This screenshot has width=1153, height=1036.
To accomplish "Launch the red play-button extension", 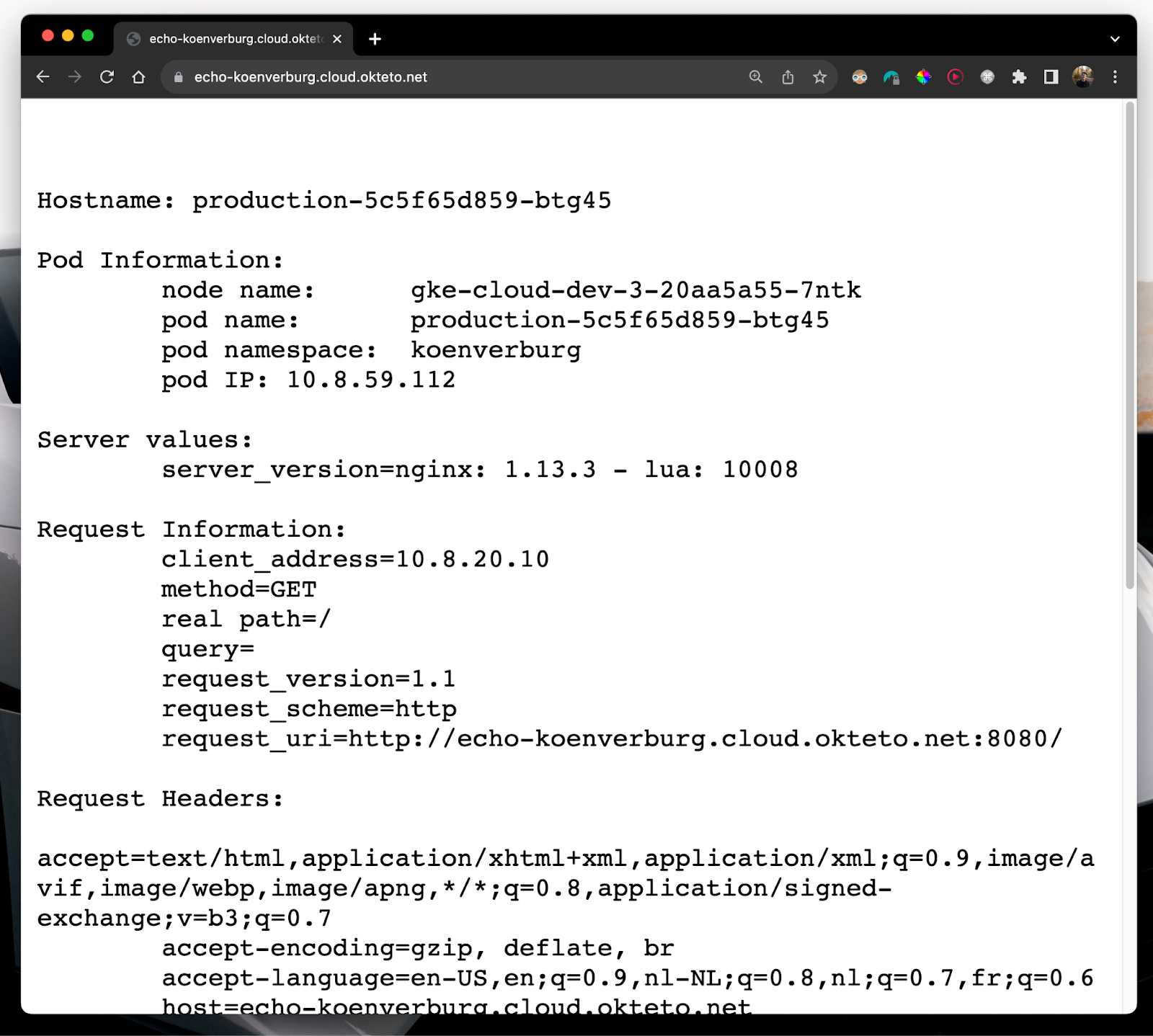I will pos(954,77).
